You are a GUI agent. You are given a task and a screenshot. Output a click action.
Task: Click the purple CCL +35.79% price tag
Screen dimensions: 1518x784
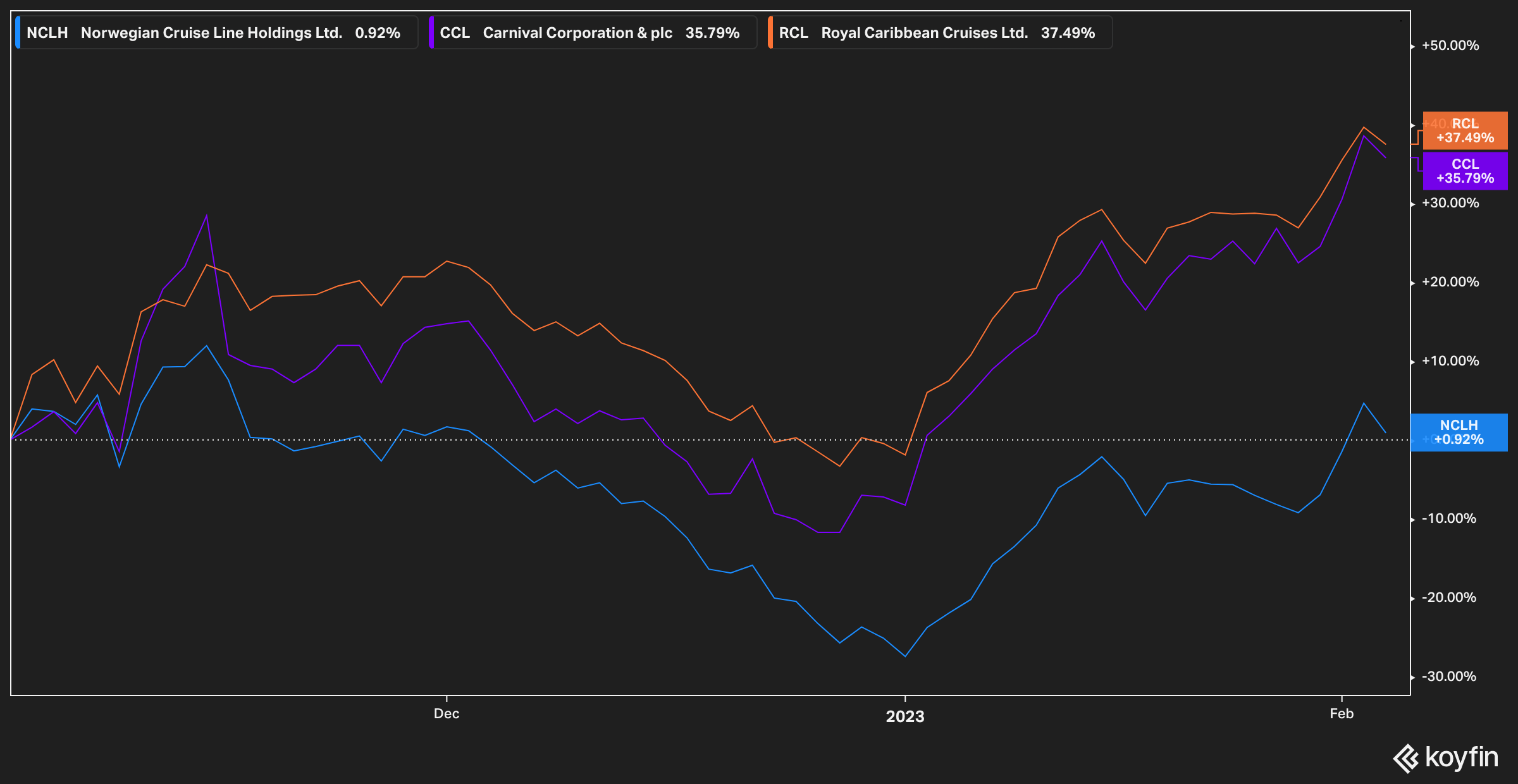pyautogui.click(x=1465, y=171)
